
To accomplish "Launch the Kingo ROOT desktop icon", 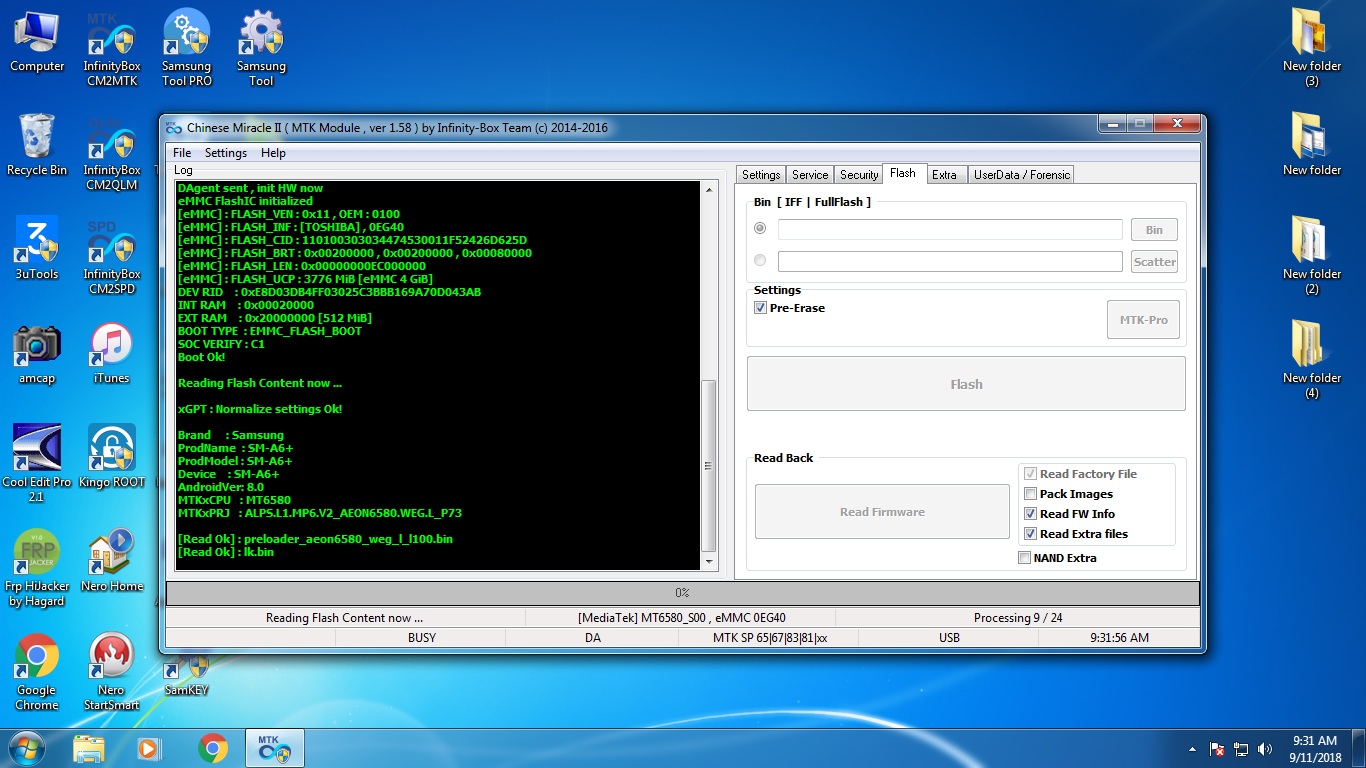I will tap(111, 456).
